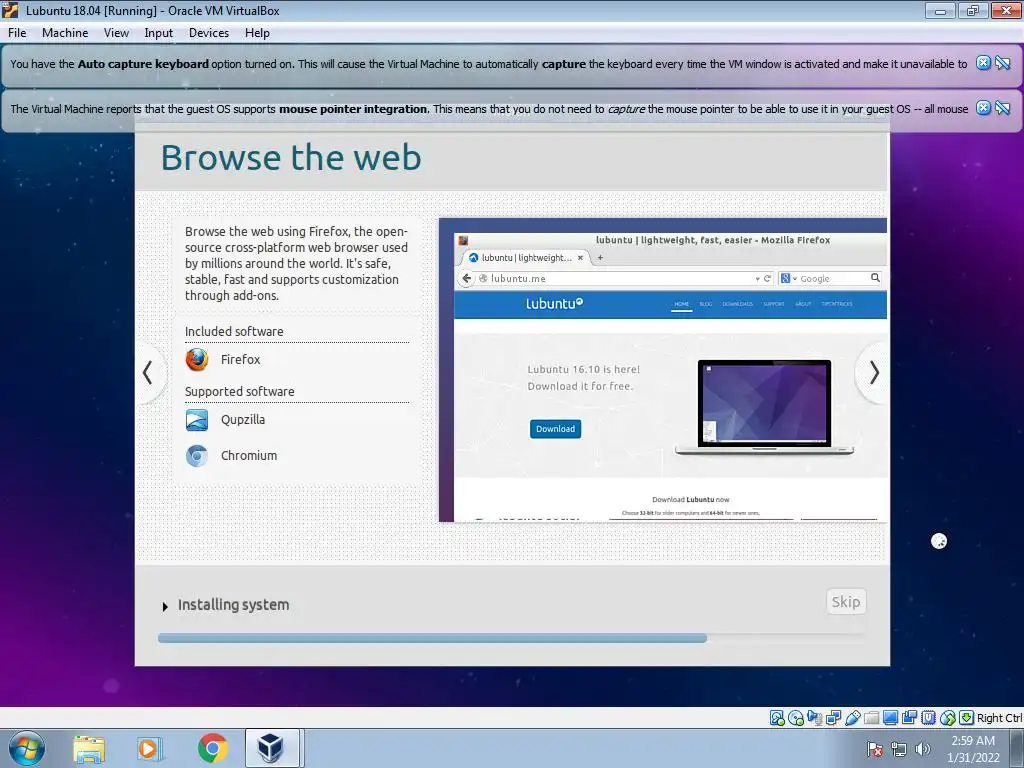Click the installation progress bar
Image resolution: width=1024 pixels, height=768 pixels.
click(512, 638)
